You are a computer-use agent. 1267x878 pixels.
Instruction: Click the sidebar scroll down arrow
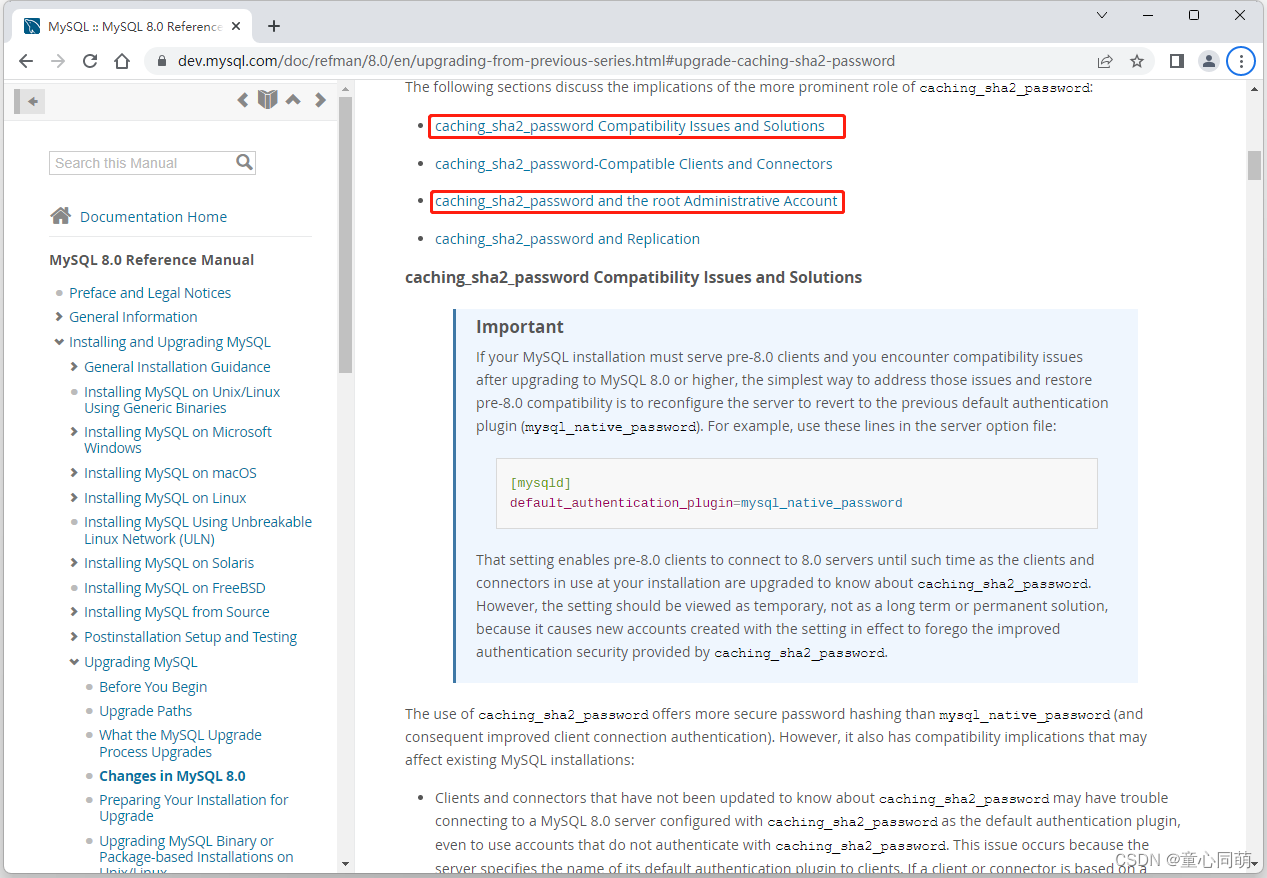pyautogui.click(x=345, y=863)
